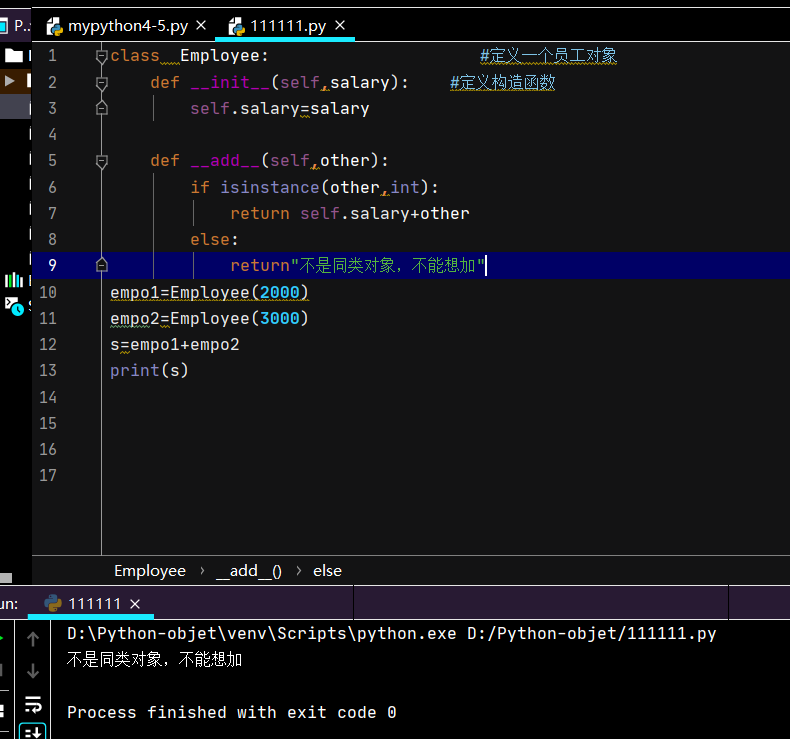Collapse the __add__ method fold on line 5
The image size is (790, 739).
[x=102, y=161]
